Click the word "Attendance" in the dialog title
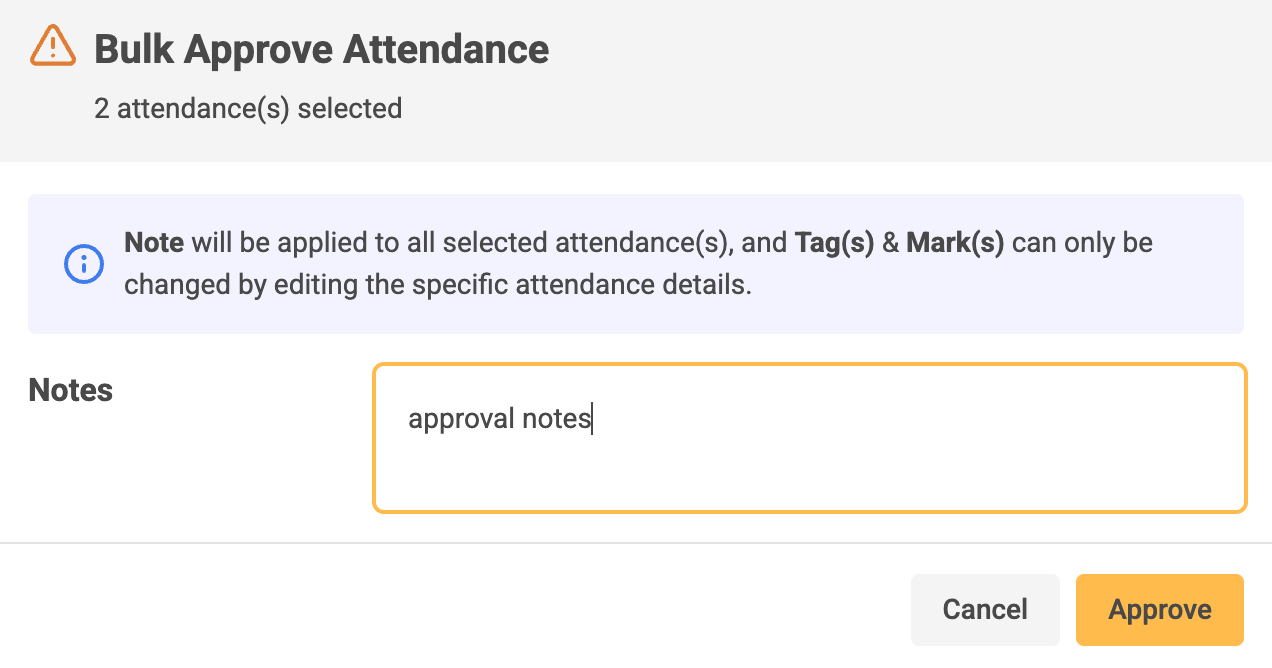Screen dimensions: 1272x668 click(446, 49)
